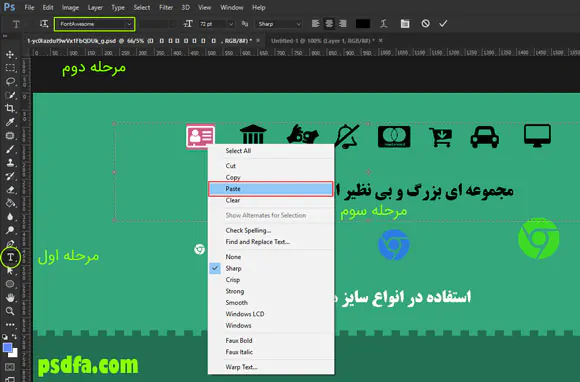This screenshot has height=382, width=580.
Task: Open the Type menu
Action: [x=118, y=7]
